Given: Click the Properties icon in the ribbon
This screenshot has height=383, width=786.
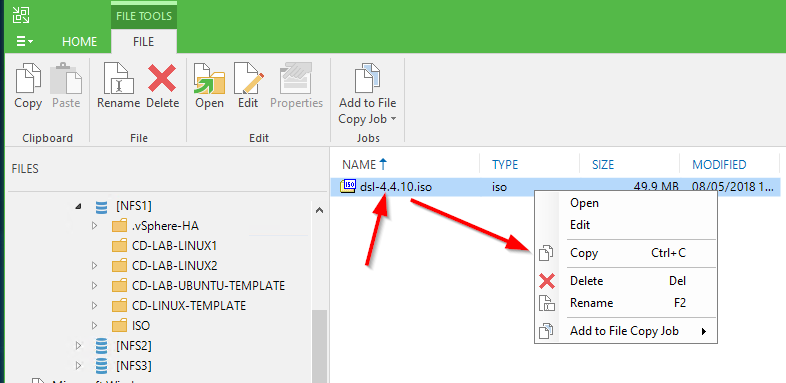Looking at the screenshot, I should click(296, 79).
